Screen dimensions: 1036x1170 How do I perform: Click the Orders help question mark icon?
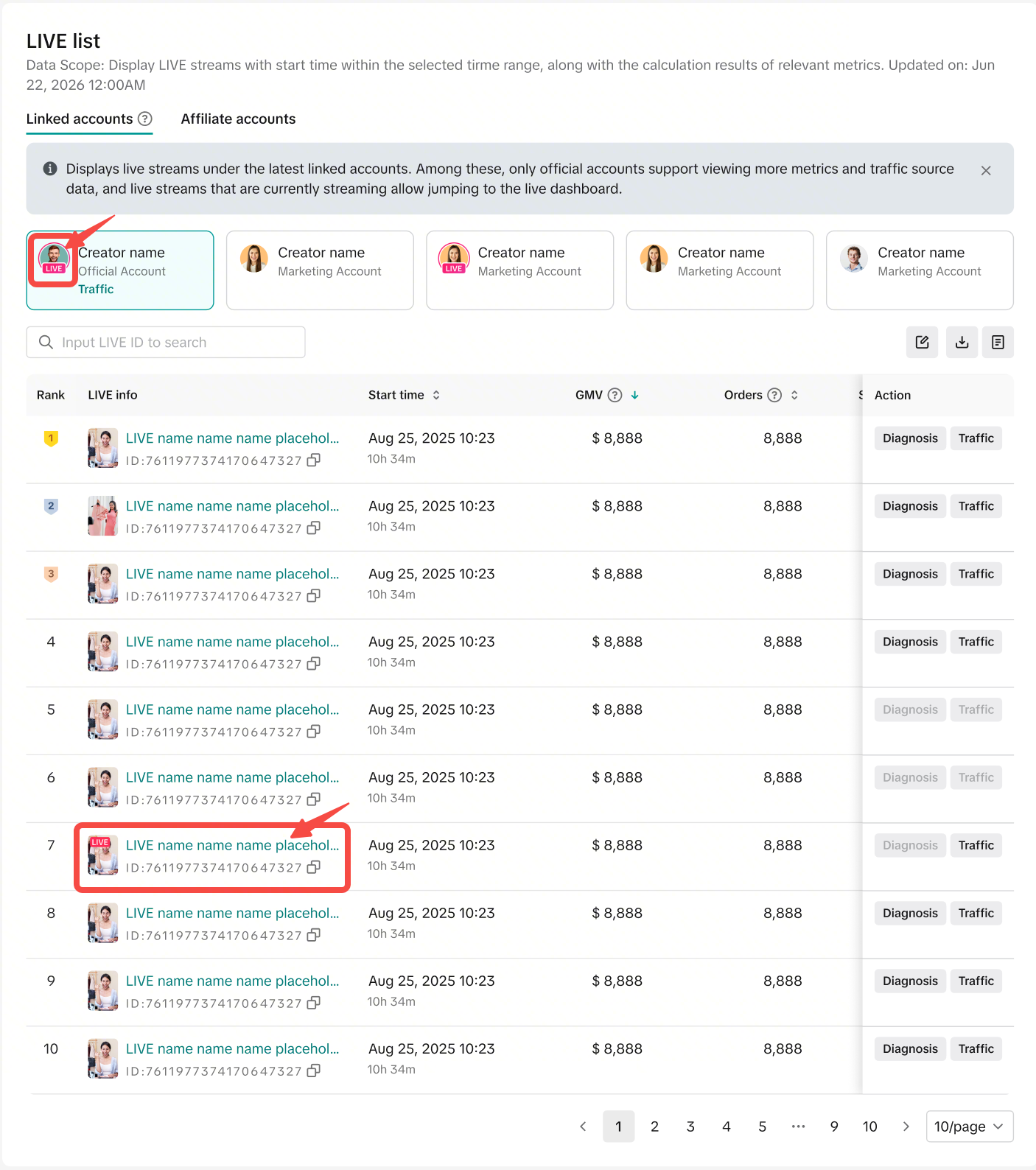click(774, 396)
